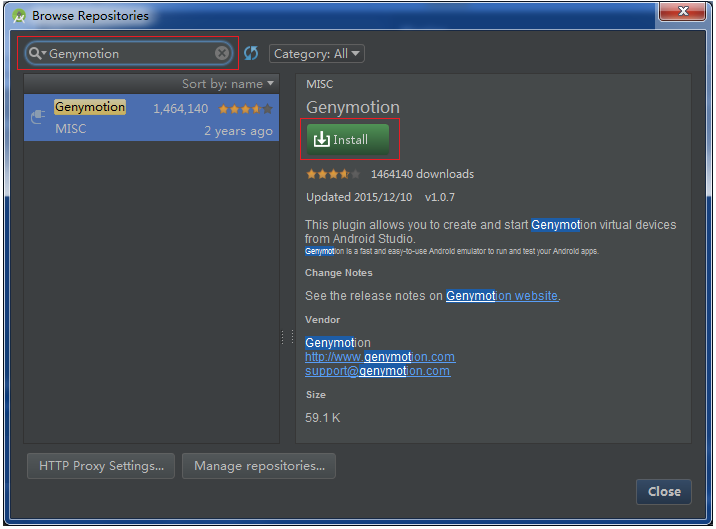Click the 'Vendor' heading
The height and width of the screenshot is (529, 716).
322,320
